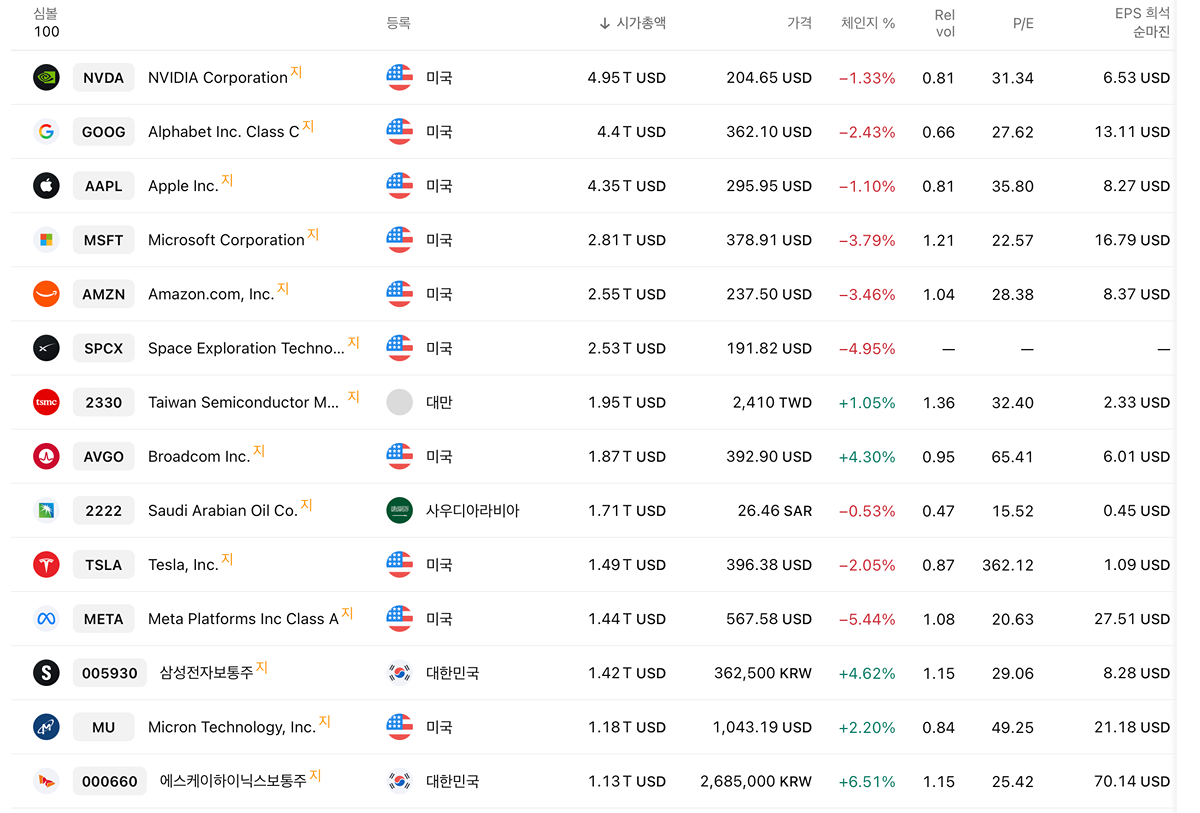Click the NVIDIA company logo icon
This screenshot has width=1200, height=813.
pos(46,78)
